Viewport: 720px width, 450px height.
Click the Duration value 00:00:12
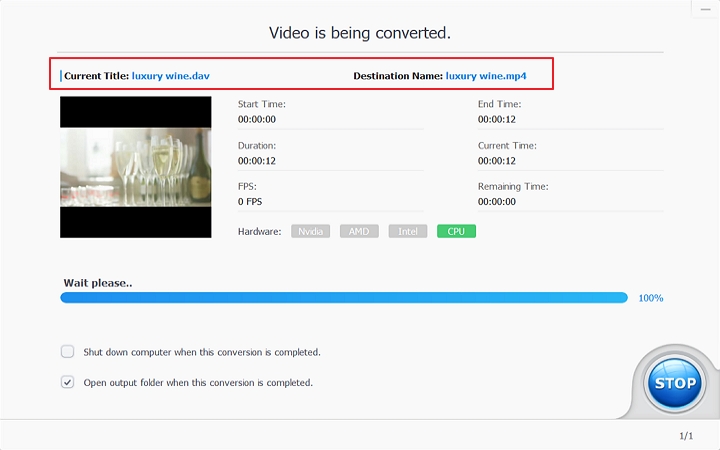[257, 161]
